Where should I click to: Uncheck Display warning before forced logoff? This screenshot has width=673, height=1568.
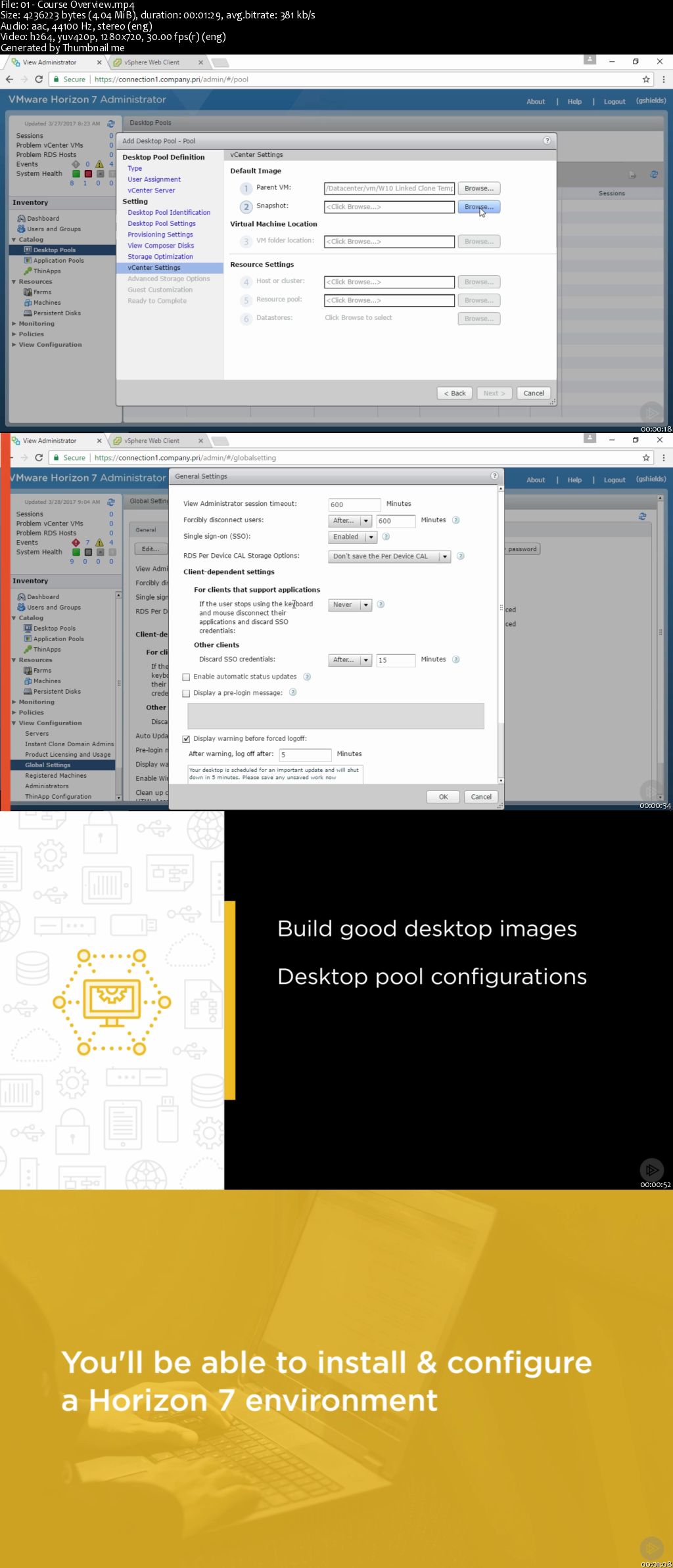186,739
